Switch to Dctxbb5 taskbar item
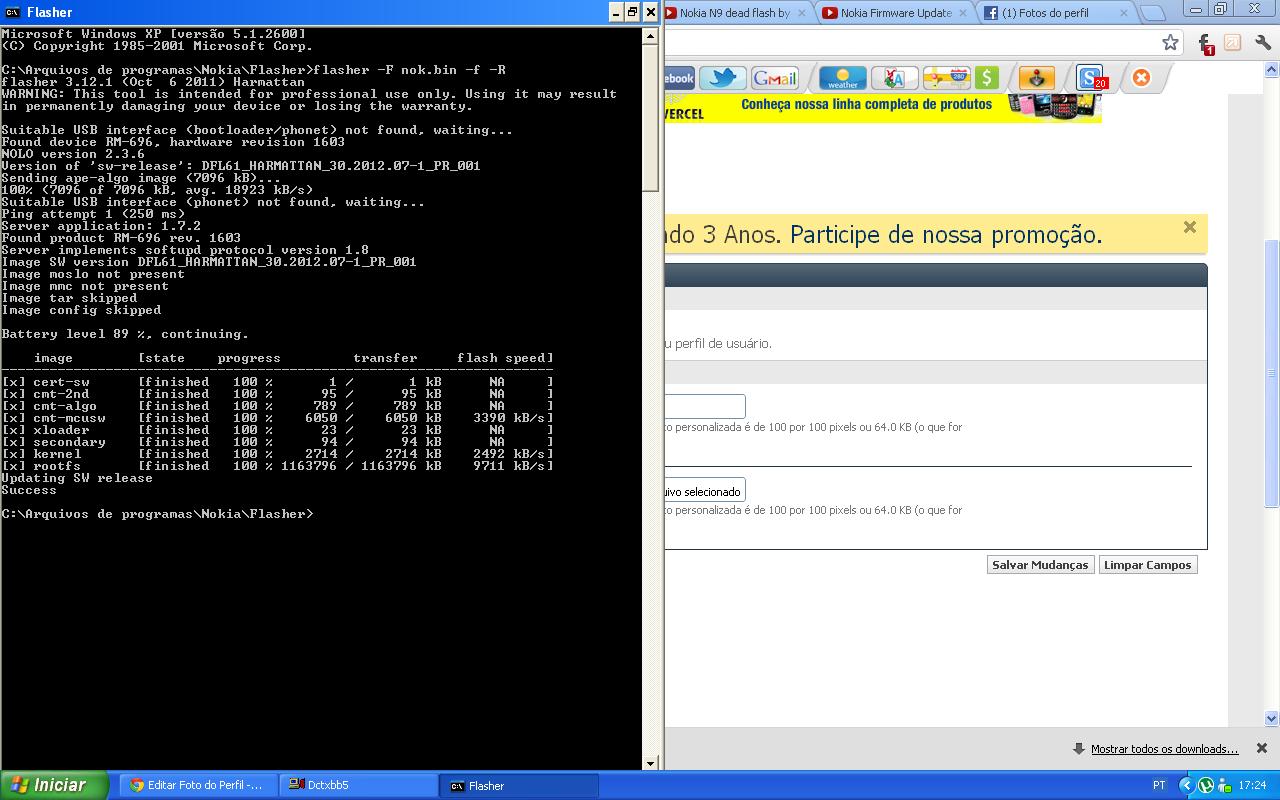The image size is (1280, 800). (358, 786)
